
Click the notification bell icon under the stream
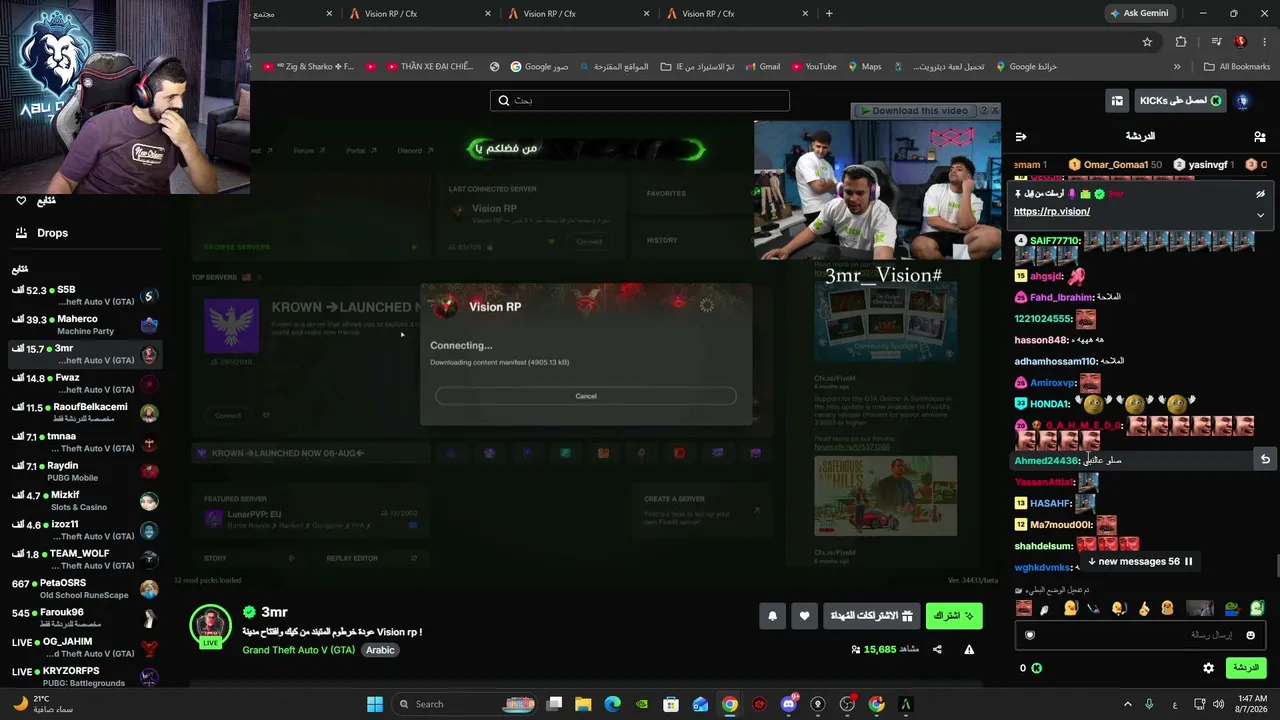pyautogui.click(x=772, y=616)
